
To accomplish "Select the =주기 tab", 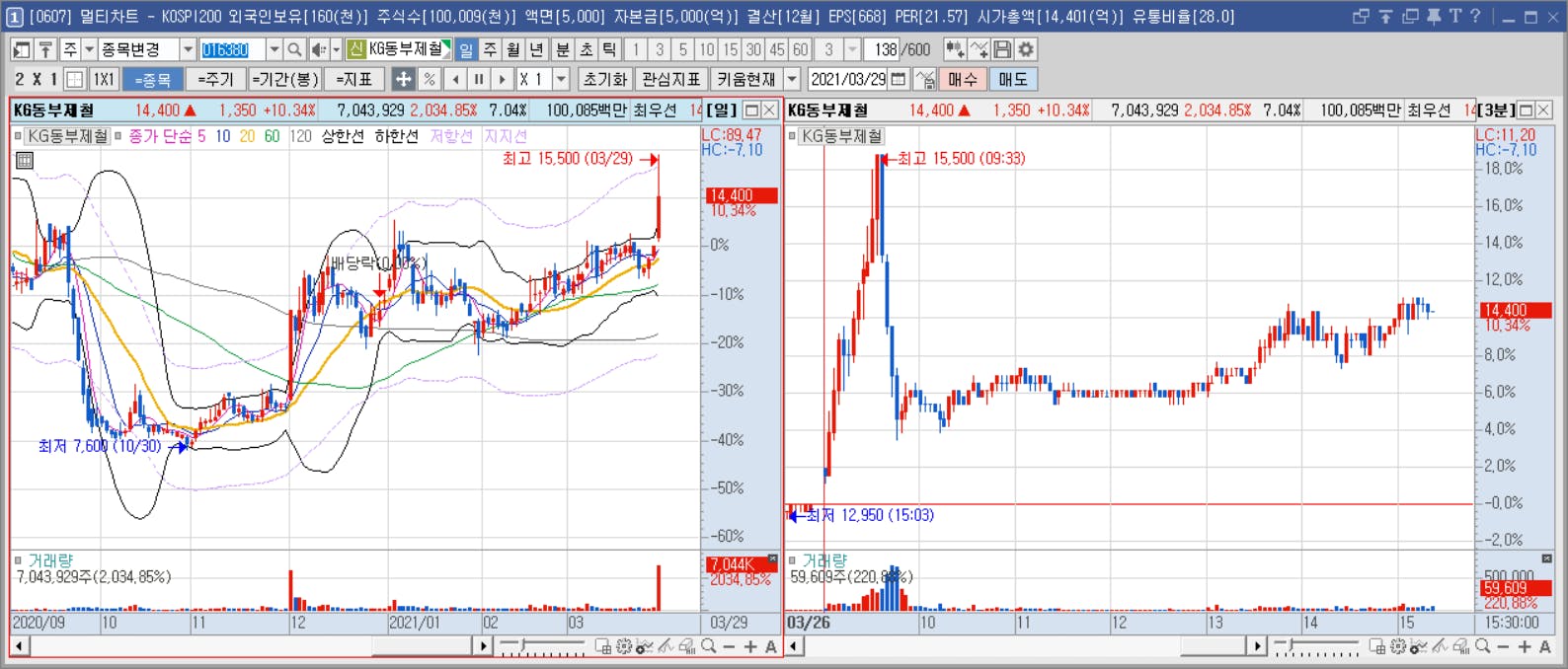I will [x=215, y=79].
